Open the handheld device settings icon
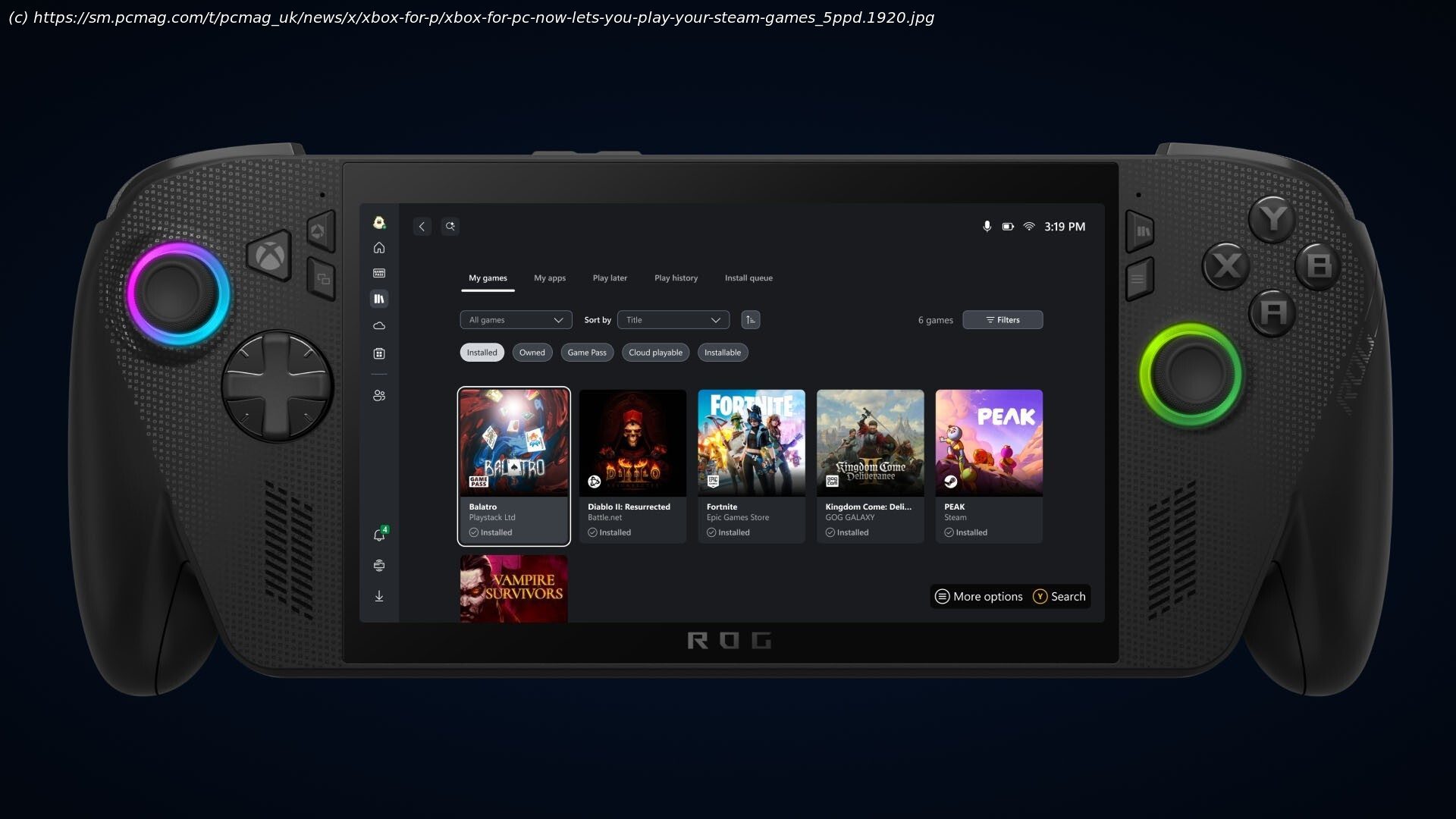 [x=379, y=566]
